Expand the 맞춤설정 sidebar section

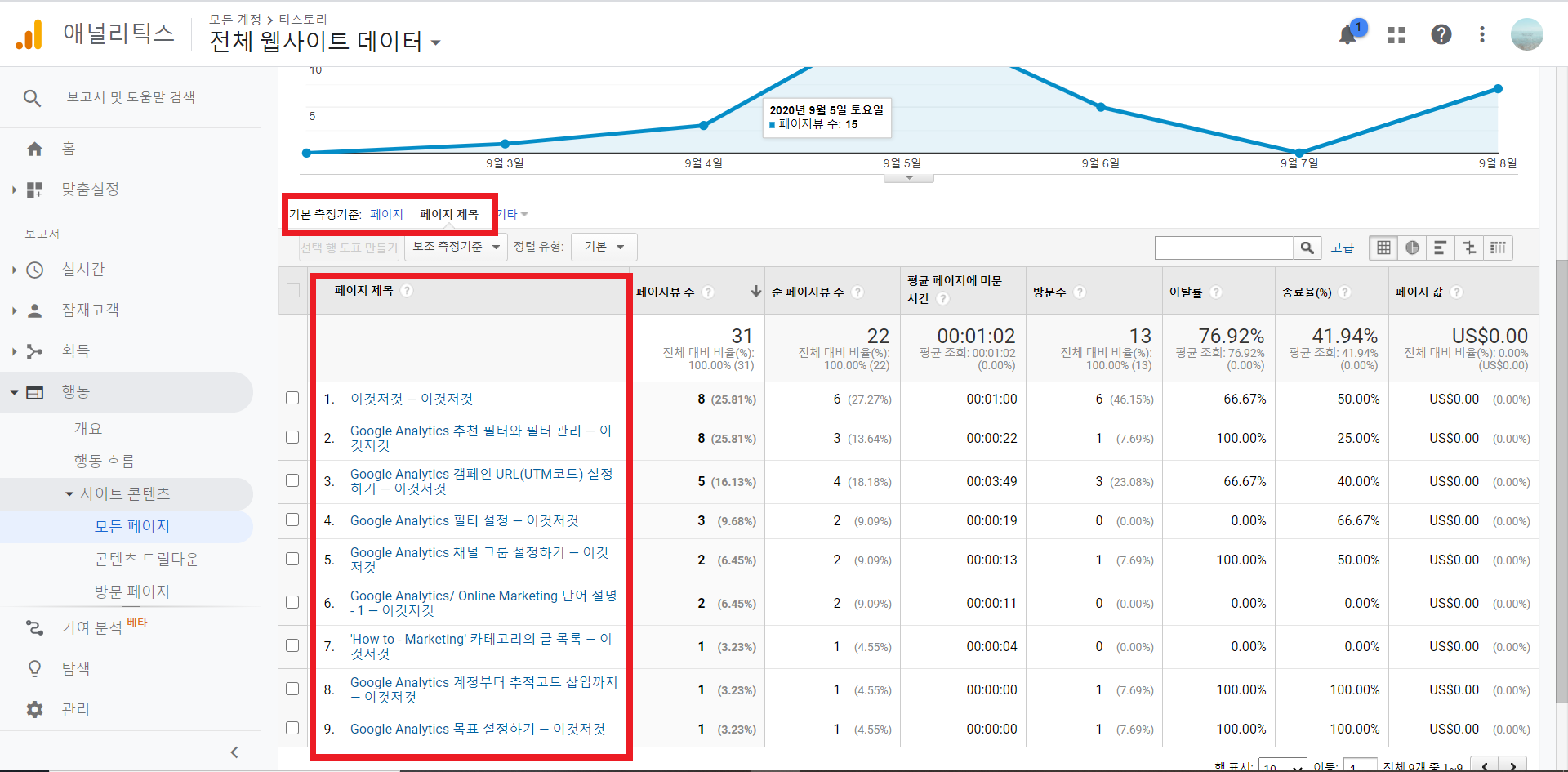point(14,190)
